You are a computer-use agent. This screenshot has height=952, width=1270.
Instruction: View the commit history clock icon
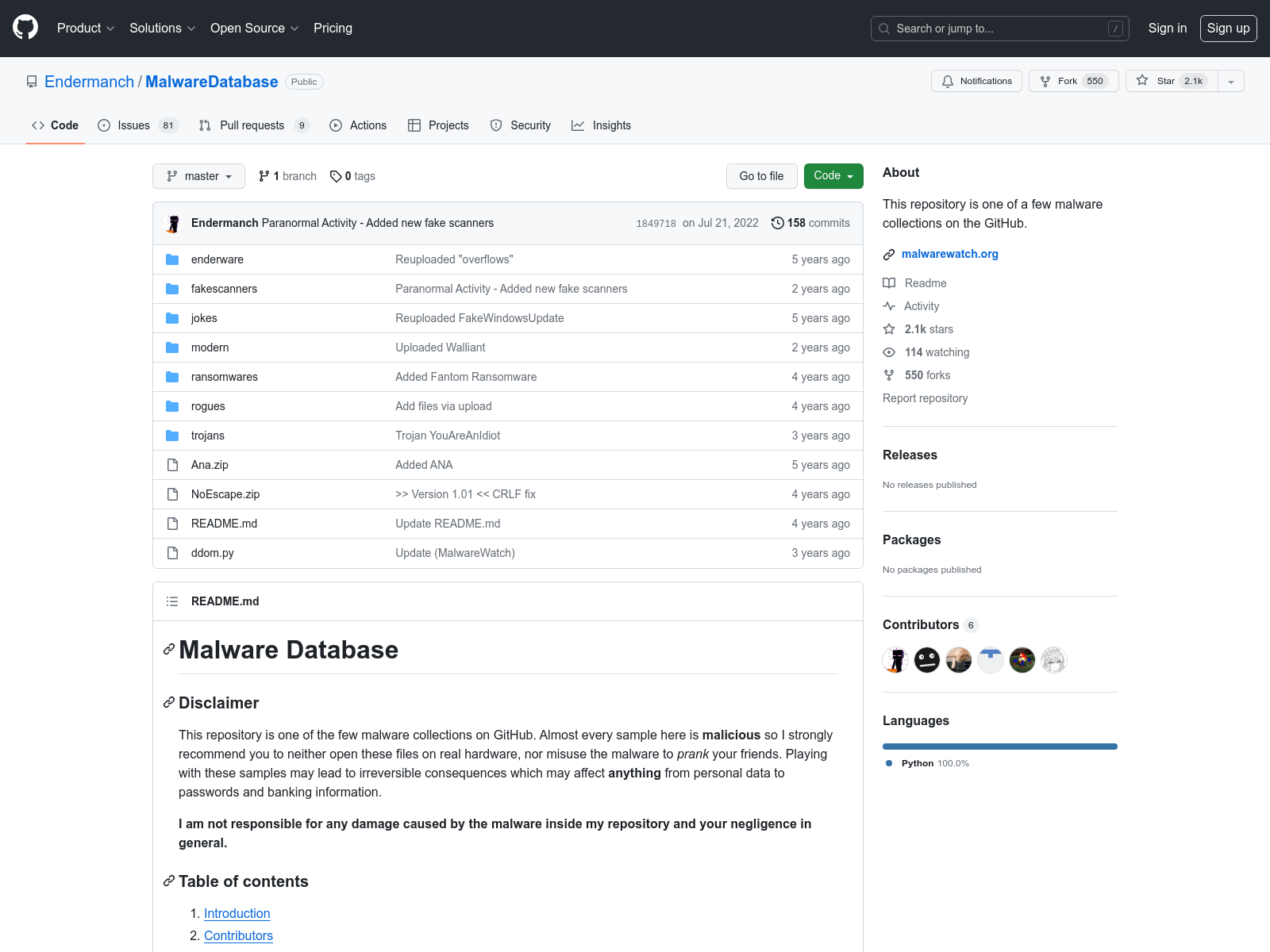(x=778, y=223)
